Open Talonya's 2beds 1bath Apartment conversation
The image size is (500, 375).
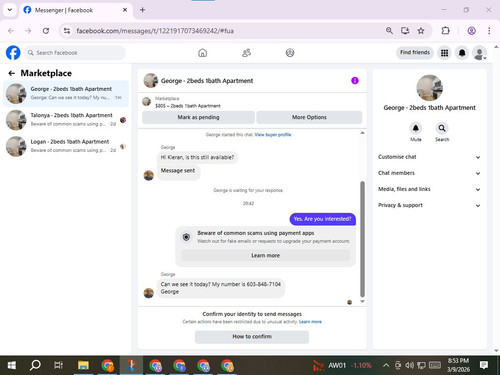[66, 119]
